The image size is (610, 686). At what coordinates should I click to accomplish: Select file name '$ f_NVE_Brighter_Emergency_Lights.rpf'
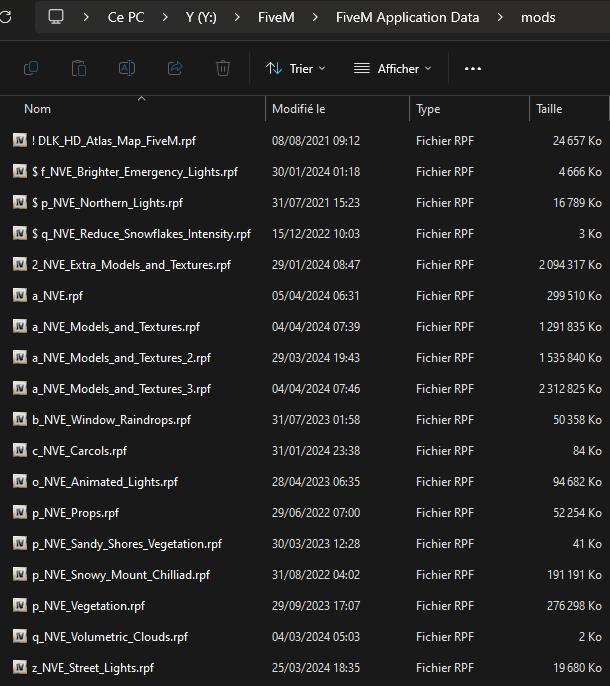(x=135, y=172)
